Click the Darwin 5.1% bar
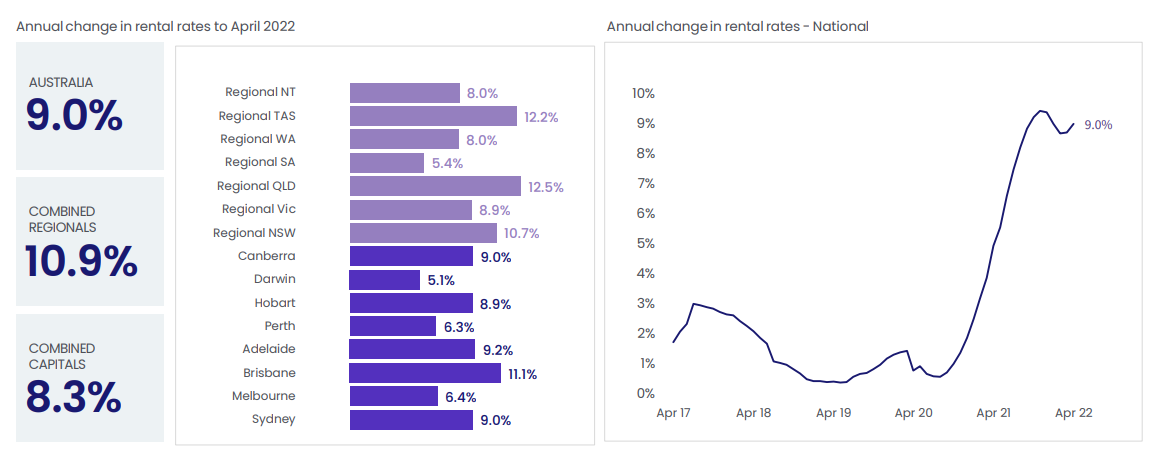 click(x=385, y=280)
